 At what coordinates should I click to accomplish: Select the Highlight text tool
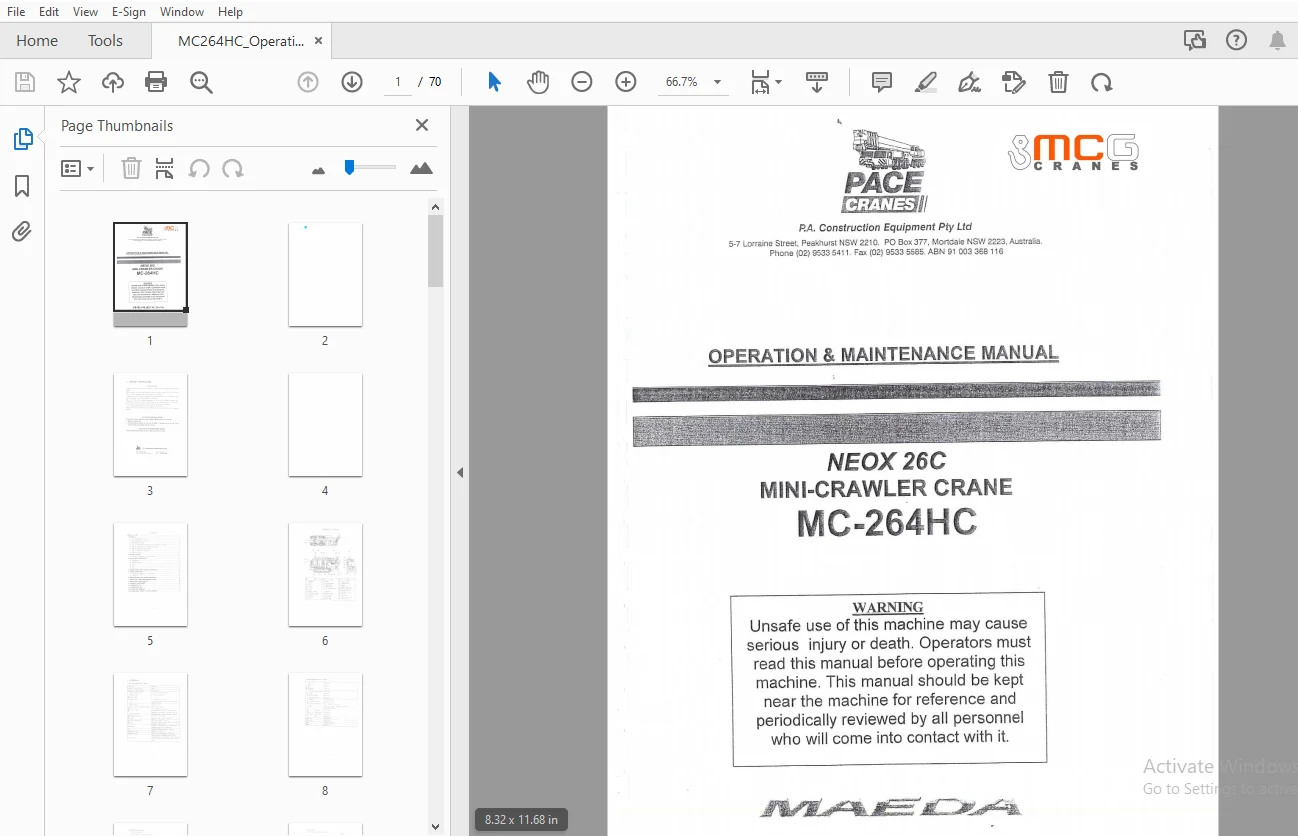pos(926,82)
